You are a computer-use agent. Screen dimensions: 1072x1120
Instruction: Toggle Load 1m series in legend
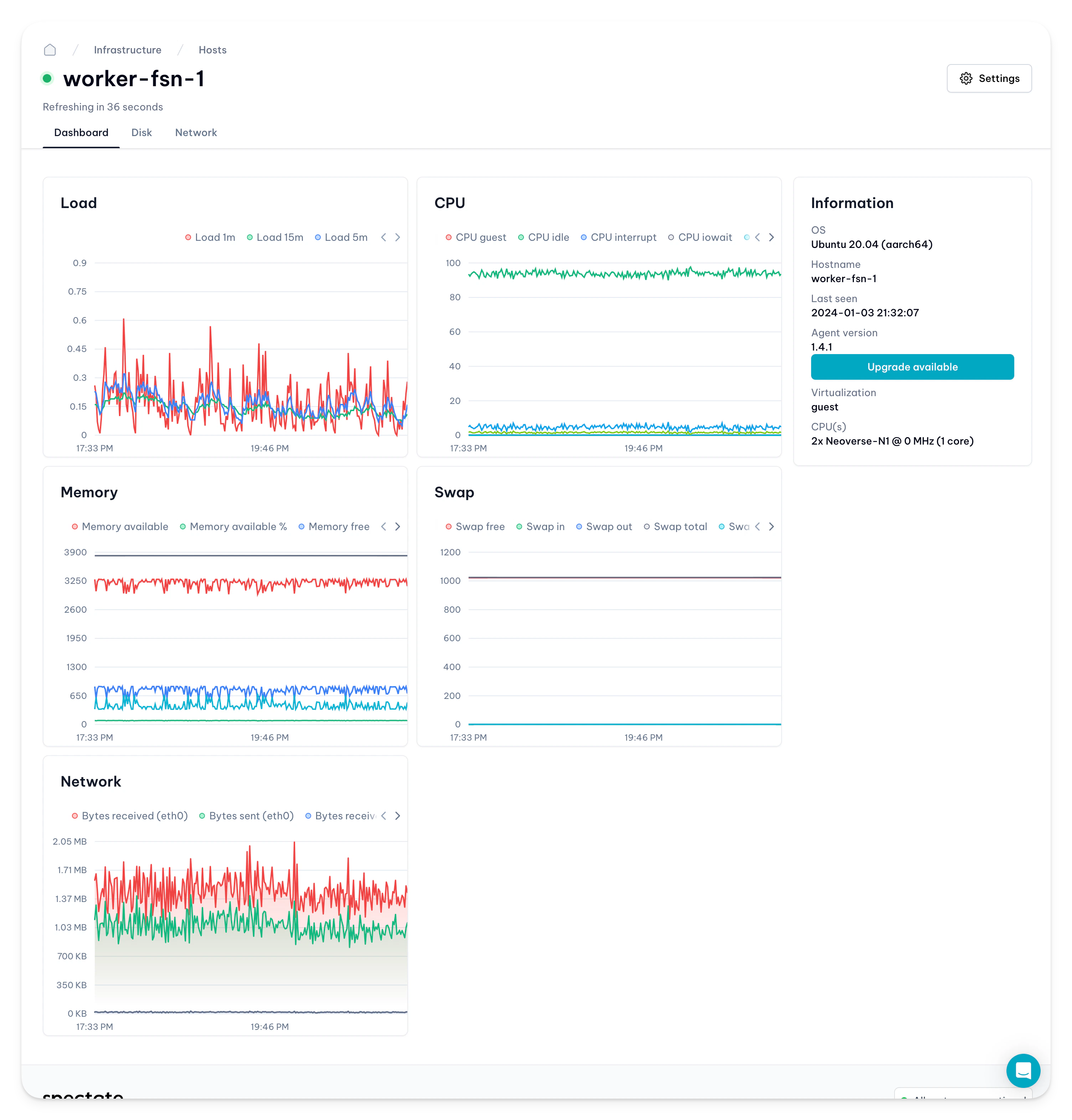coord(210,237)
